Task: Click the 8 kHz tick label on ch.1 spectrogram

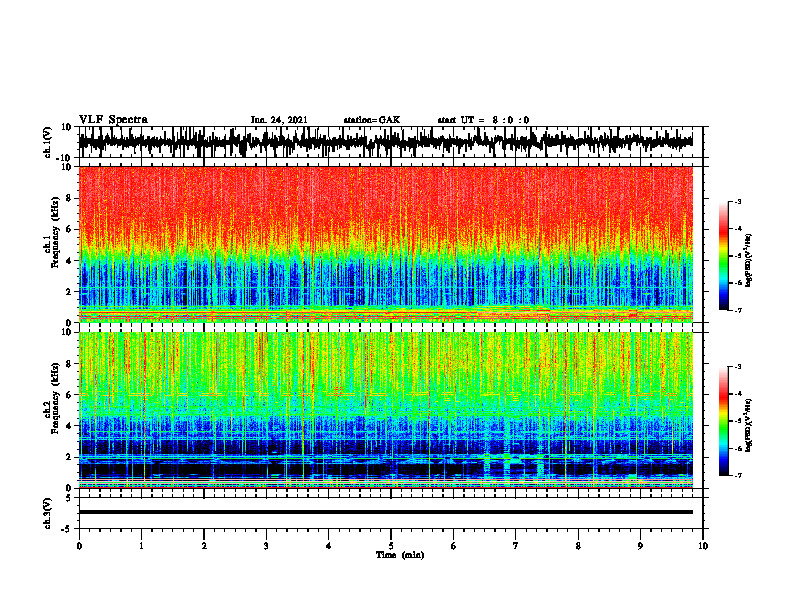Action: pyautogui.click(x=69, y=198)
